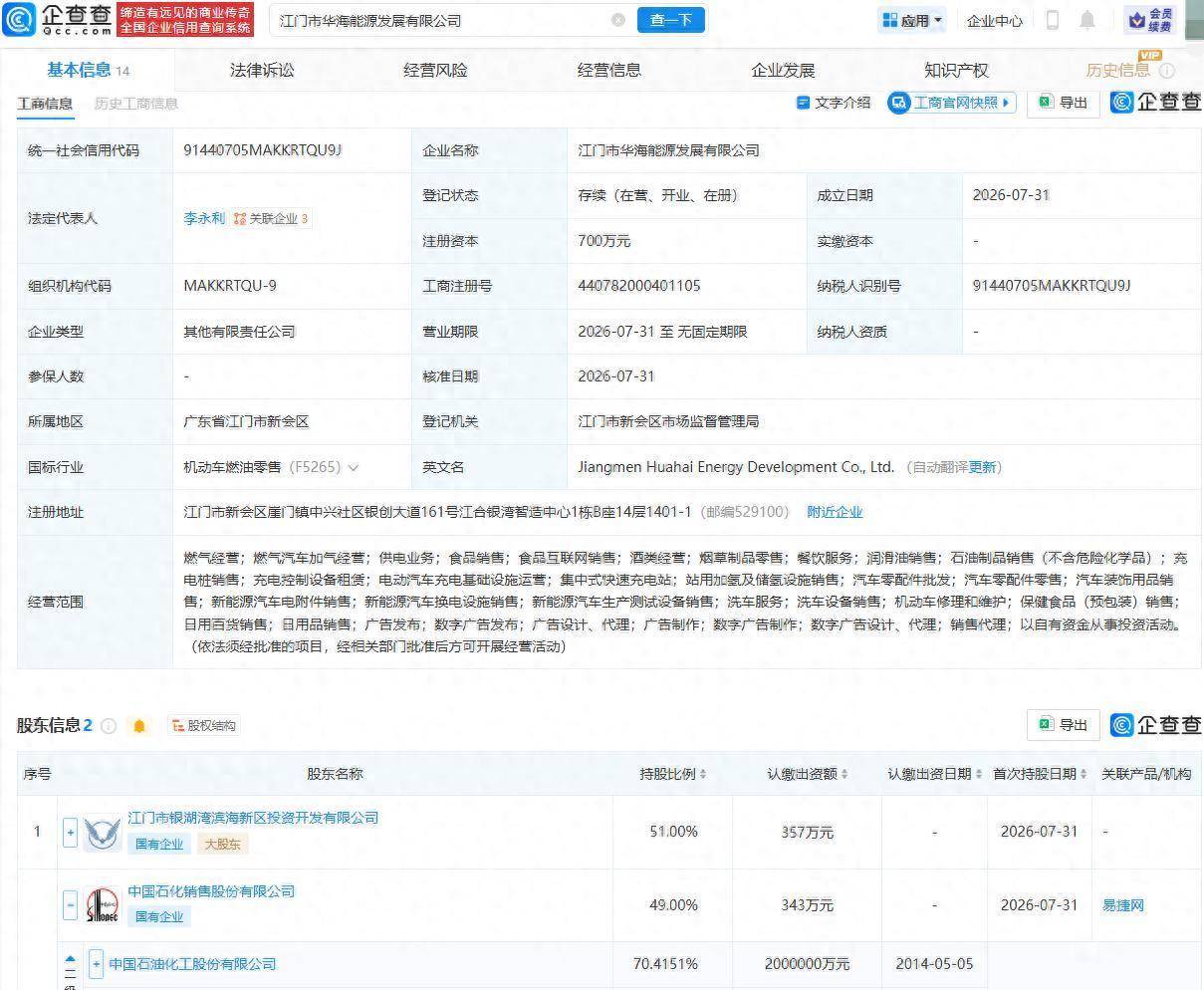Open legal representative 李永利 link
The width and height of the screenshot is (1204, 990).
tap(204, 218)
